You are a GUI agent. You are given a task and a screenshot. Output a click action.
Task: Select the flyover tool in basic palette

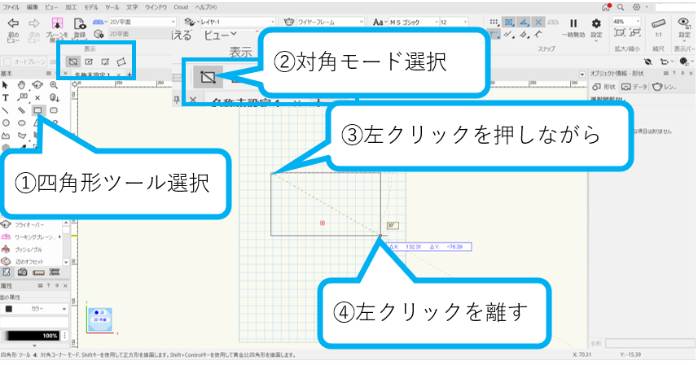click(37, 85)
